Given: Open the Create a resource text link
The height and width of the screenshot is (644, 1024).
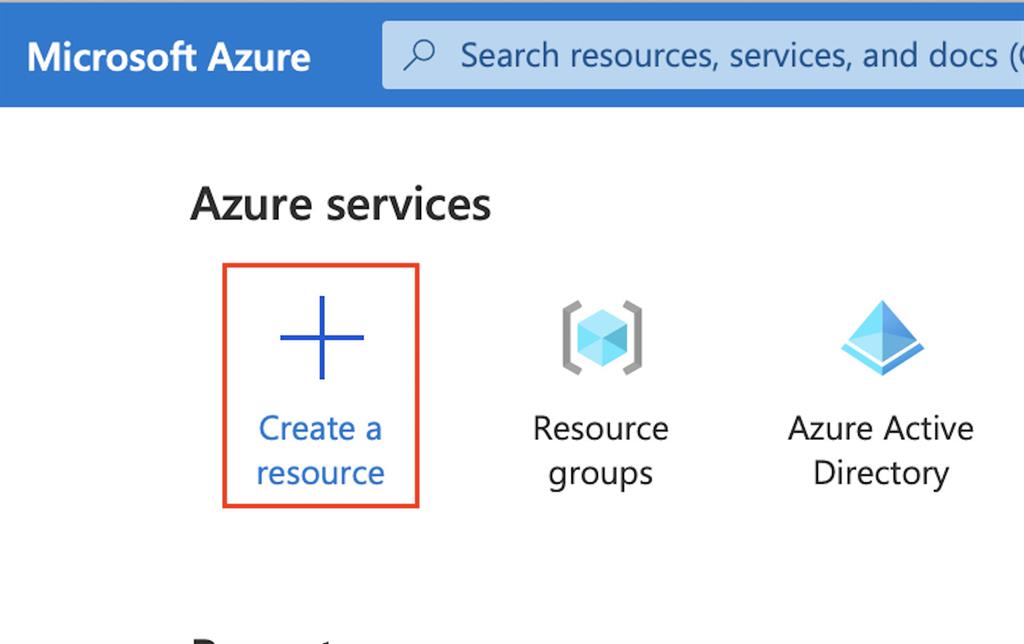Looking at the screenshot, I should (320, 451).
